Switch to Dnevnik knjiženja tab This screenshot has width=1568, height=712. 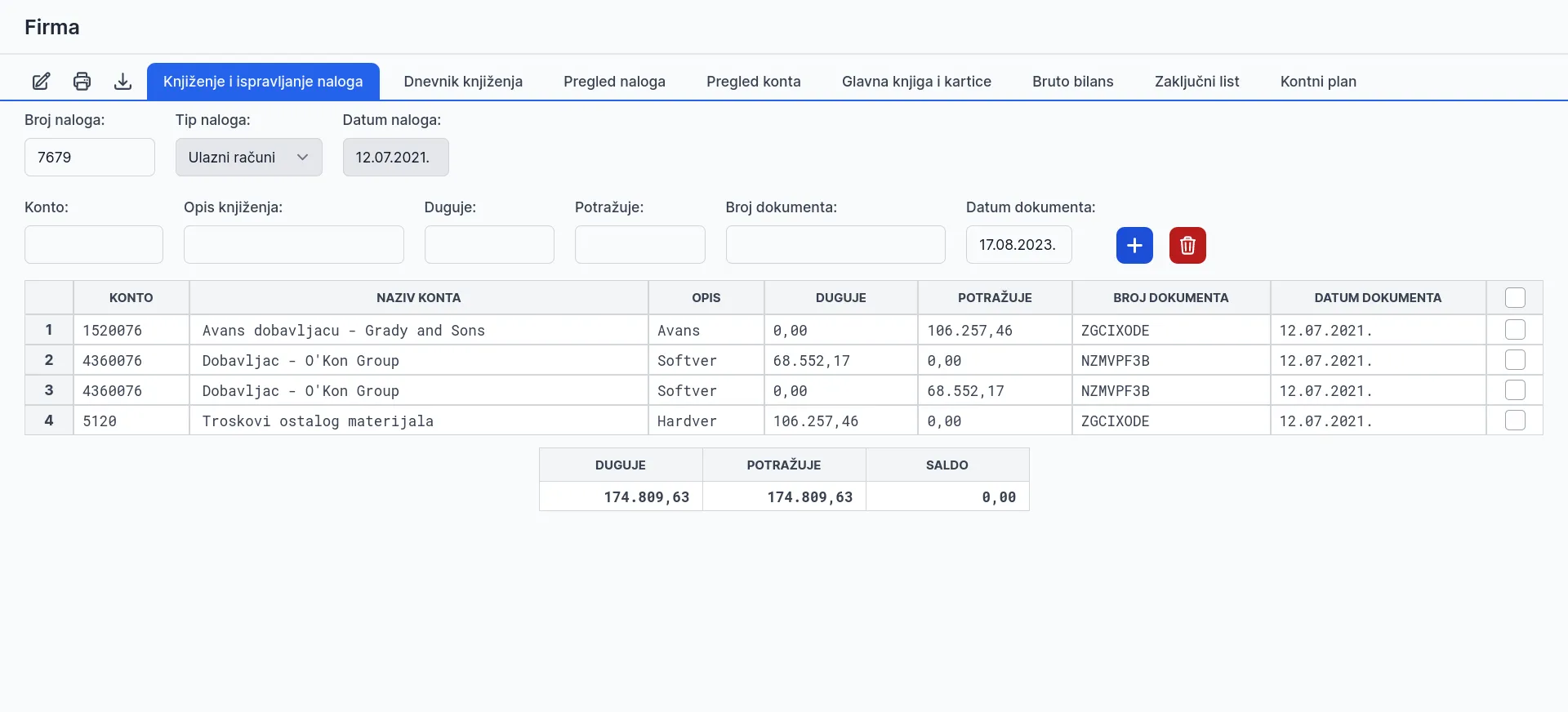pyautogui.click(x=463, y=82)
